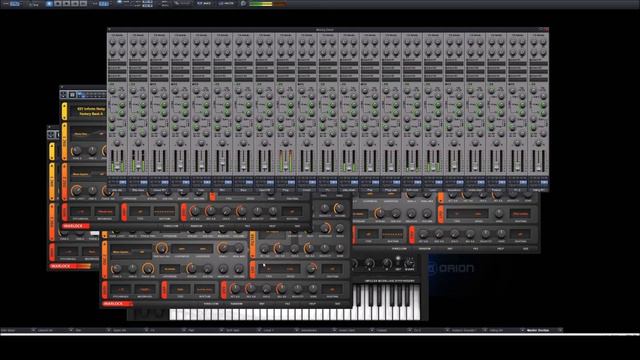Screen dimensions: 640x360
Task: Close the Mixing Desk window
Action: (546, 29)
